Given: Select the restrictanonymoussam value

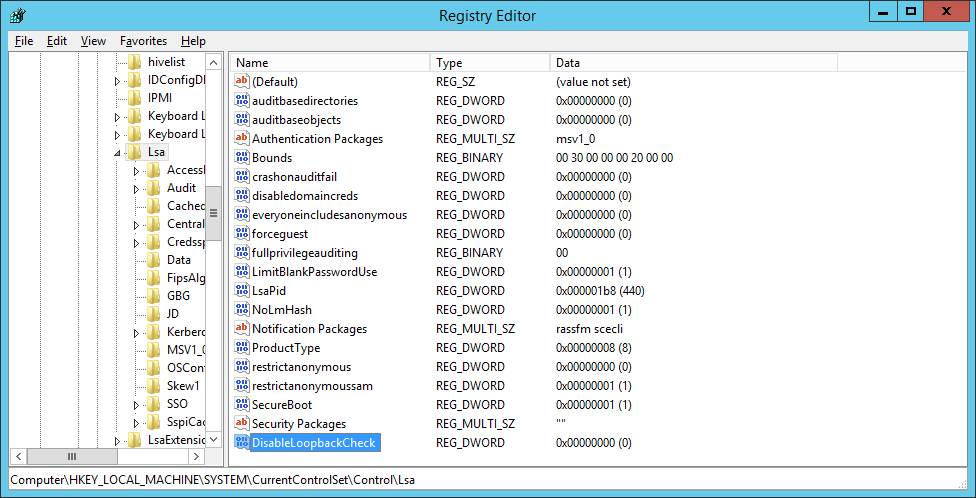Looking at the screenshot, I should [x=312, y=385].
